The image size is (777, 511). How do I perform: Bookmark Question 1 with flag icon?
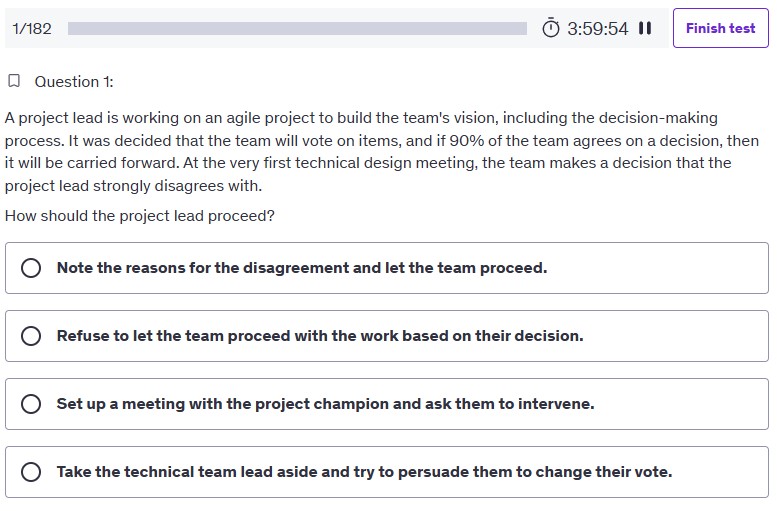coord(13,81)
